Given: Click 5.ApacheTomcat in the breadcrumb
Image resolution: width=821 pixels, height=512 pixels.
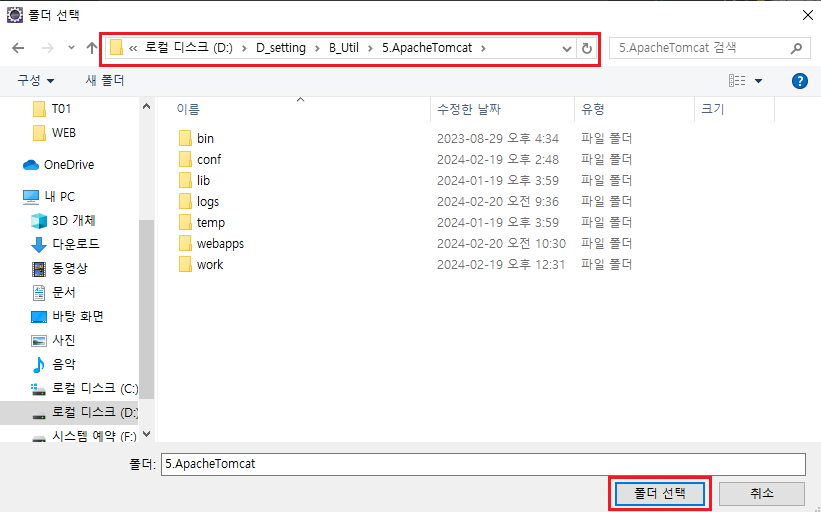Looking at the screenshot, I should (427, 48).
